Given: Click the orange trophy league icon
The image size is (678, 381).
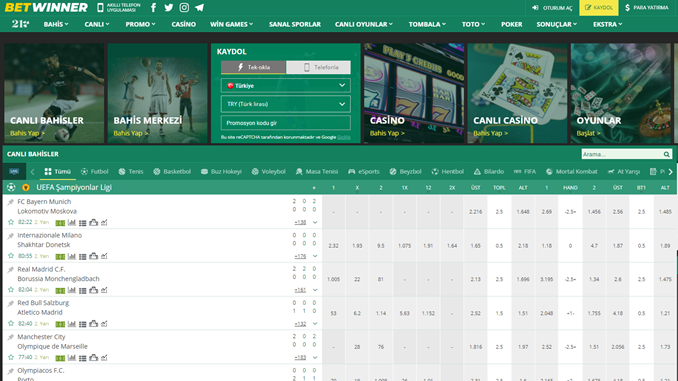Looking at the screenshot, I should click(x=26, y=187).
